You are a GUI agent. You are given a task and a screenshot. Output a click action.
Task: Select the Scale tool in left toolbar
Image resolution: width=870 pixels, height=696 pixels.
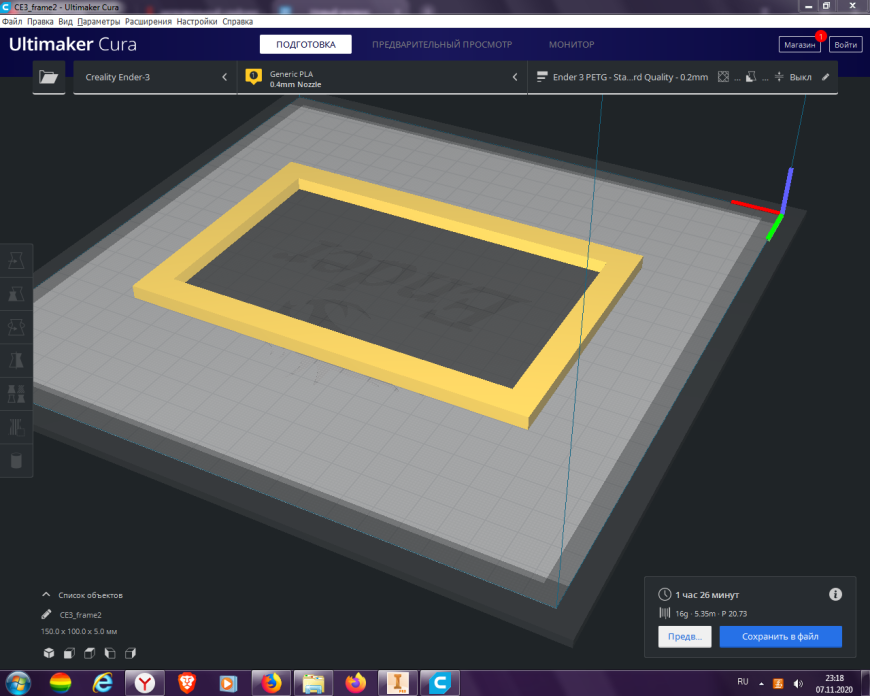point(16,294)
